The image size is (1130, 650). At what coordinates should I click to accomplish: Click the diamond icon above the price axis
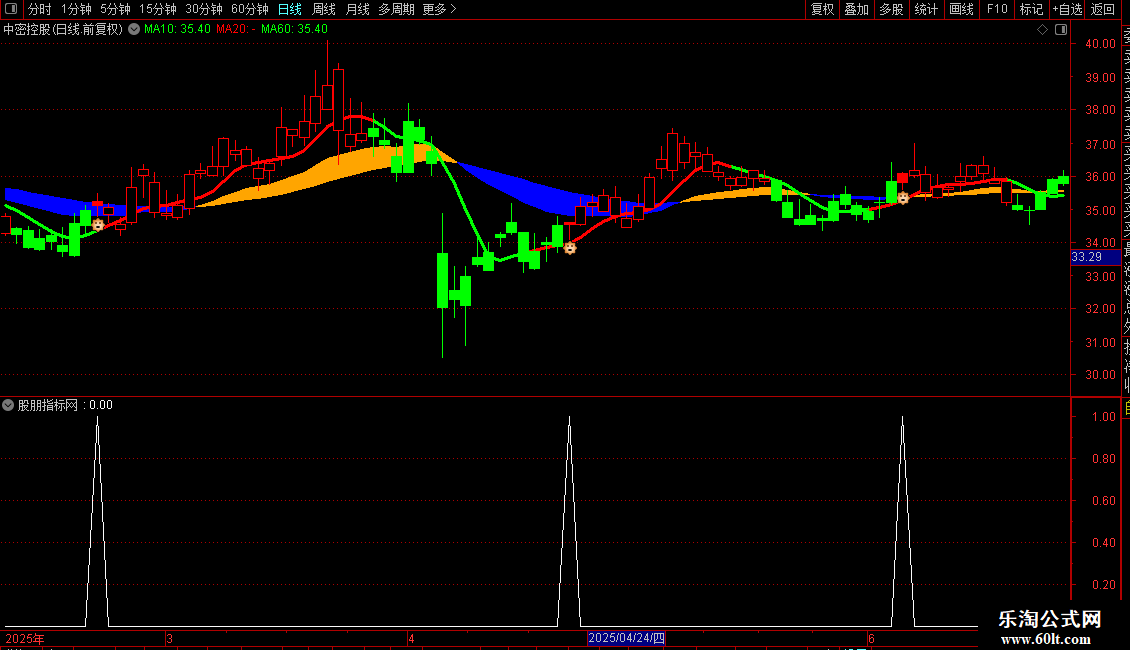coord(1042,29)
